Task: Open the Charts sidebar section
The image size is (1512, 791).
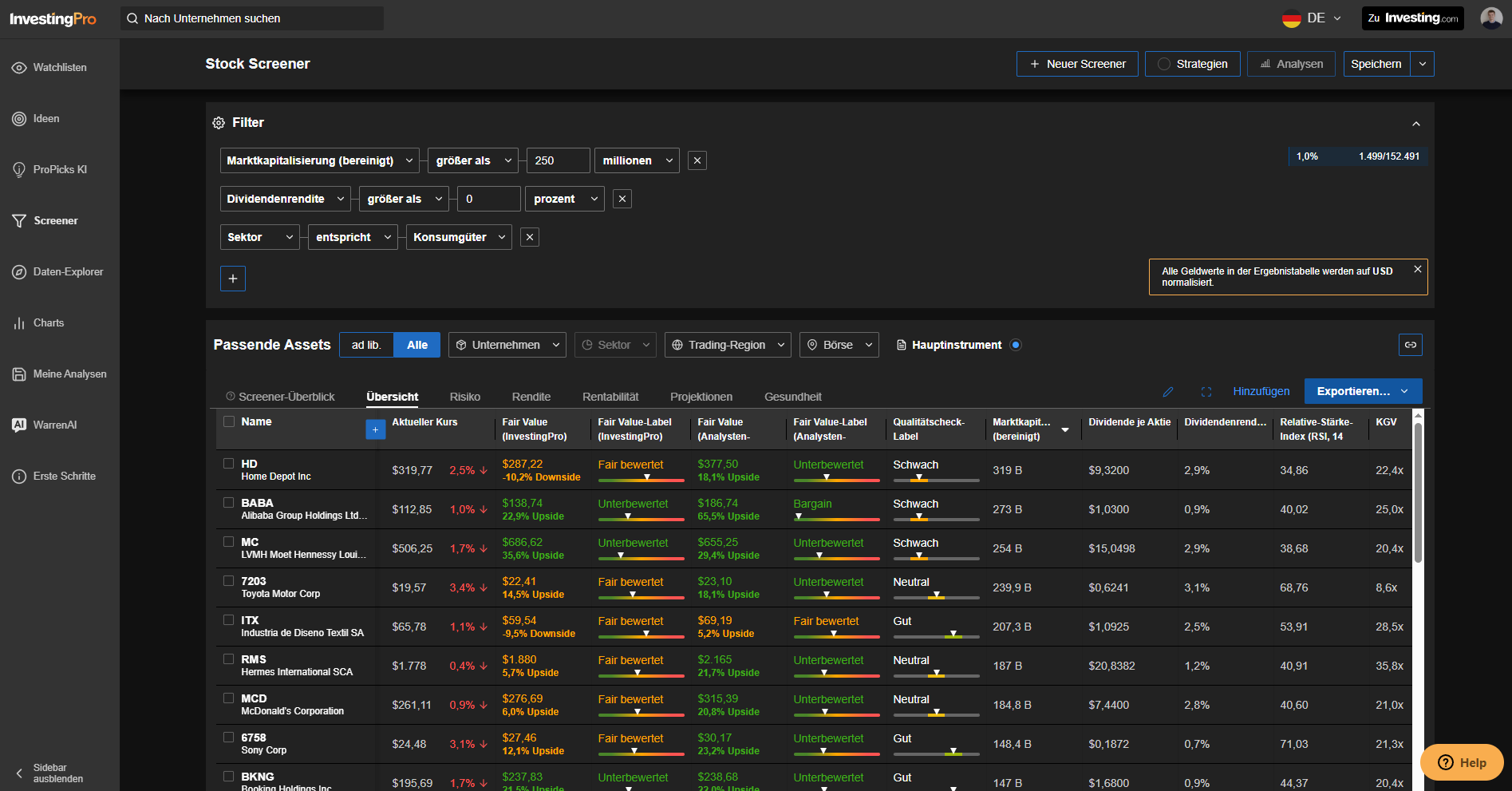Action: point(38,323)
